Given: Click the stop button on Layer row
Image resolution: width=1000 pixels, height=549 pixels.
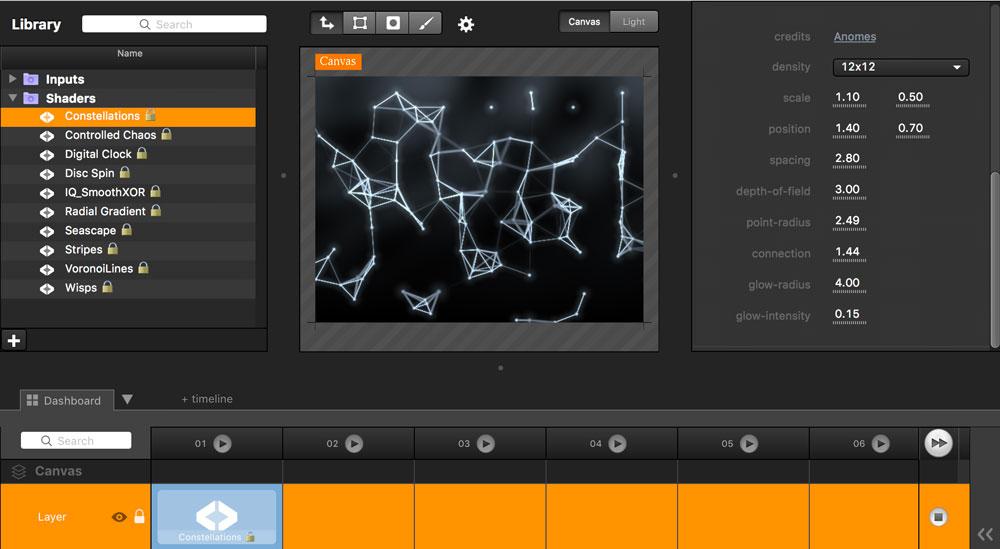Looking at the screenshot, I should (x=938, y=517).
